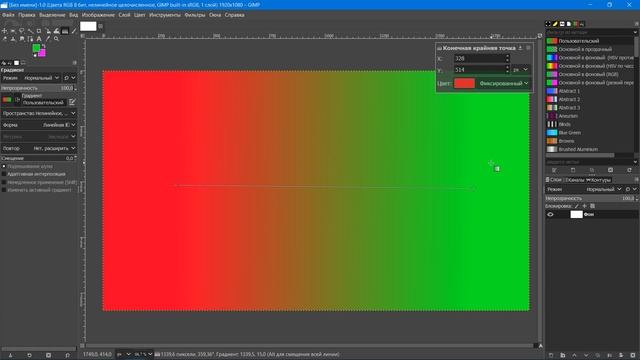Click the Y coordinate field of endpoint

(482, 70)
